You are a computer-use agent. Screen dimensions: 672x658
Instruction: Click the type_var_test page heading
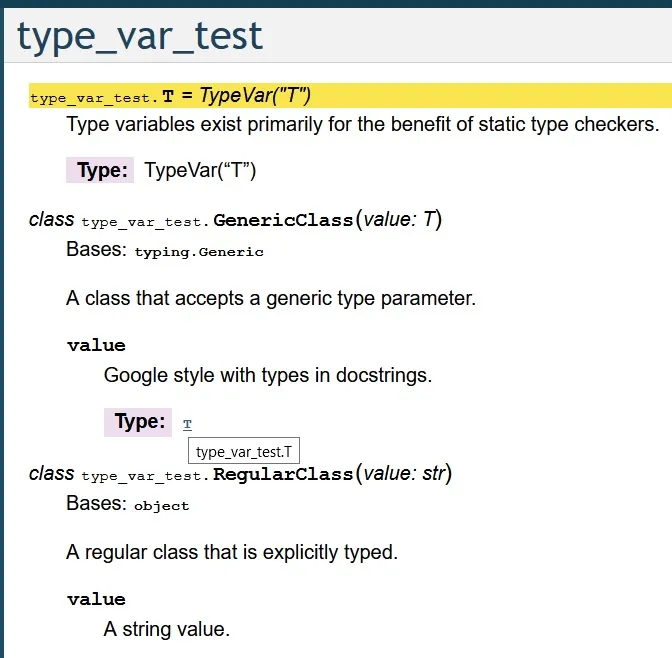[x=140, y=37]
